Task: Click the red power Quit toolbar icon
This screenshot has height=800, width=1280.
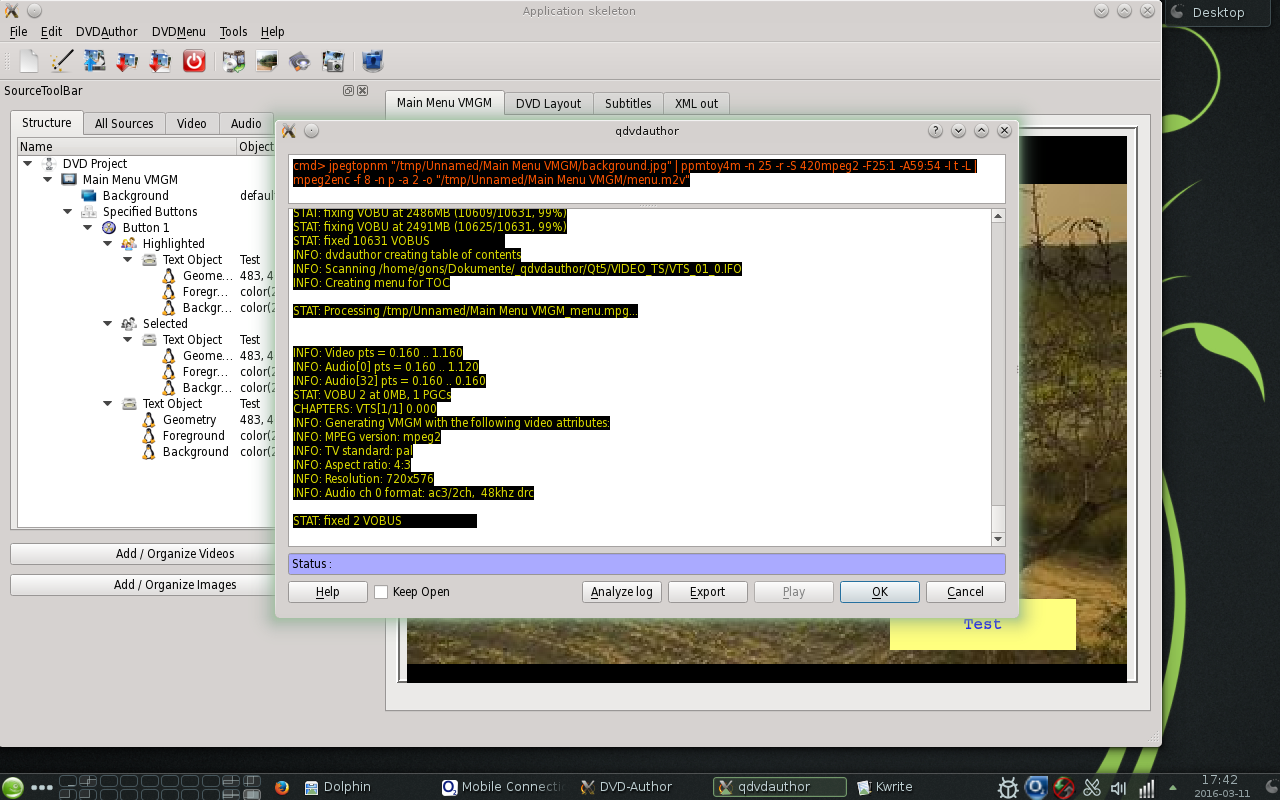Action: click(193, 61)
